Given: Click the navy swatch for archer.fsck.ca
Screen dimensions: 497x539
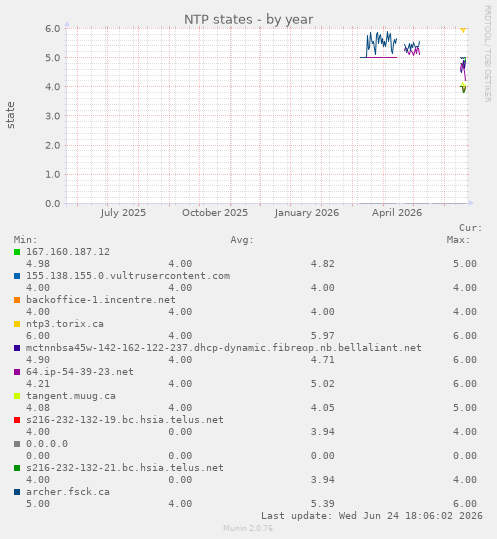Looking at the screenshot, I should (17, 492).
